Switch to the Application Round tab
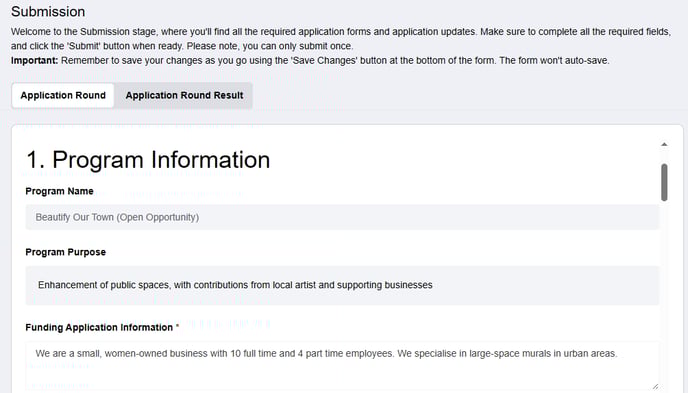Image resolution: width=688 pixels, height=393 pixels. coord(63,95)
